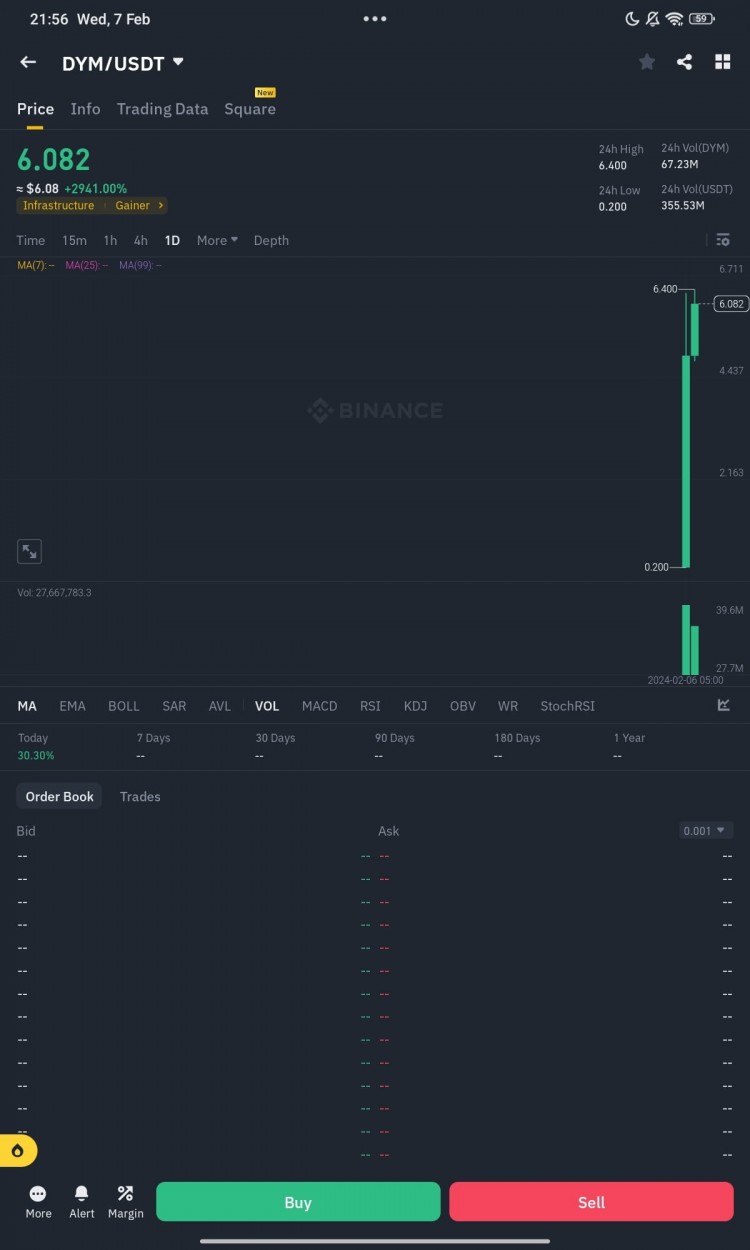Image resolution: width=750 pixels, height=1250 pixels.
Task: Switch to the Trades tab
Action: click(x=140, y=797)
